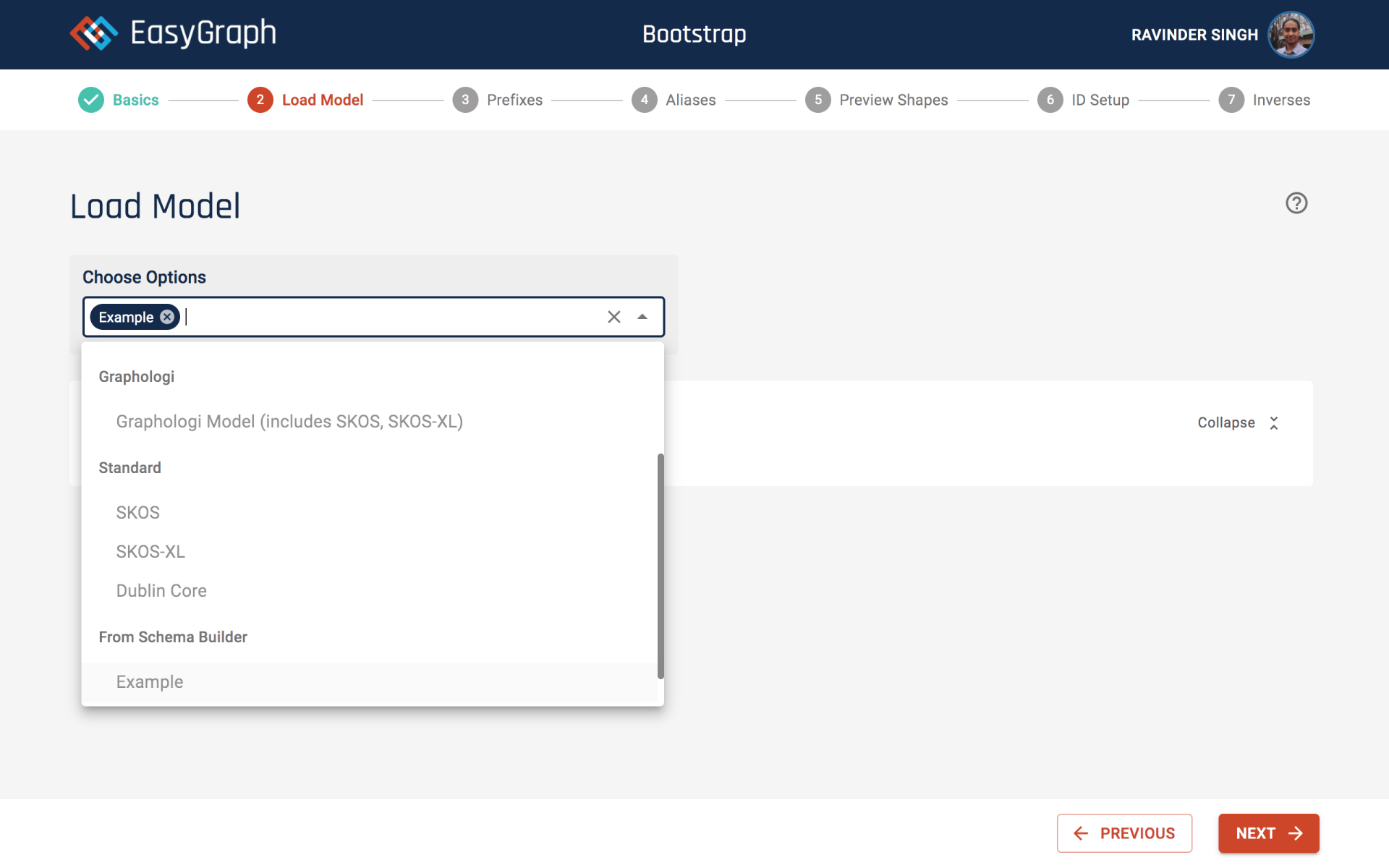The height and width of the screenshot is (868, 1389).
Task: Collapse the panel using Collapse control
Action: tap(1238, 423)
